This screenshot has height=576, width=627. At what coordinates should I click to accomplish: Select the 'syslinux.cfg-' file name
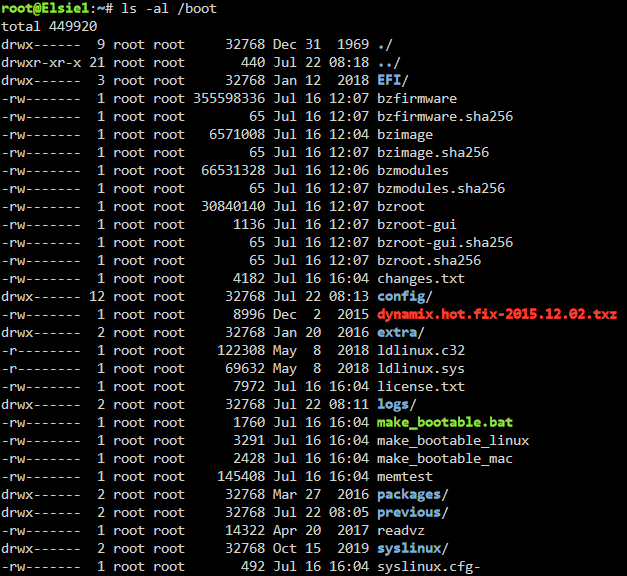click(429, 566)
